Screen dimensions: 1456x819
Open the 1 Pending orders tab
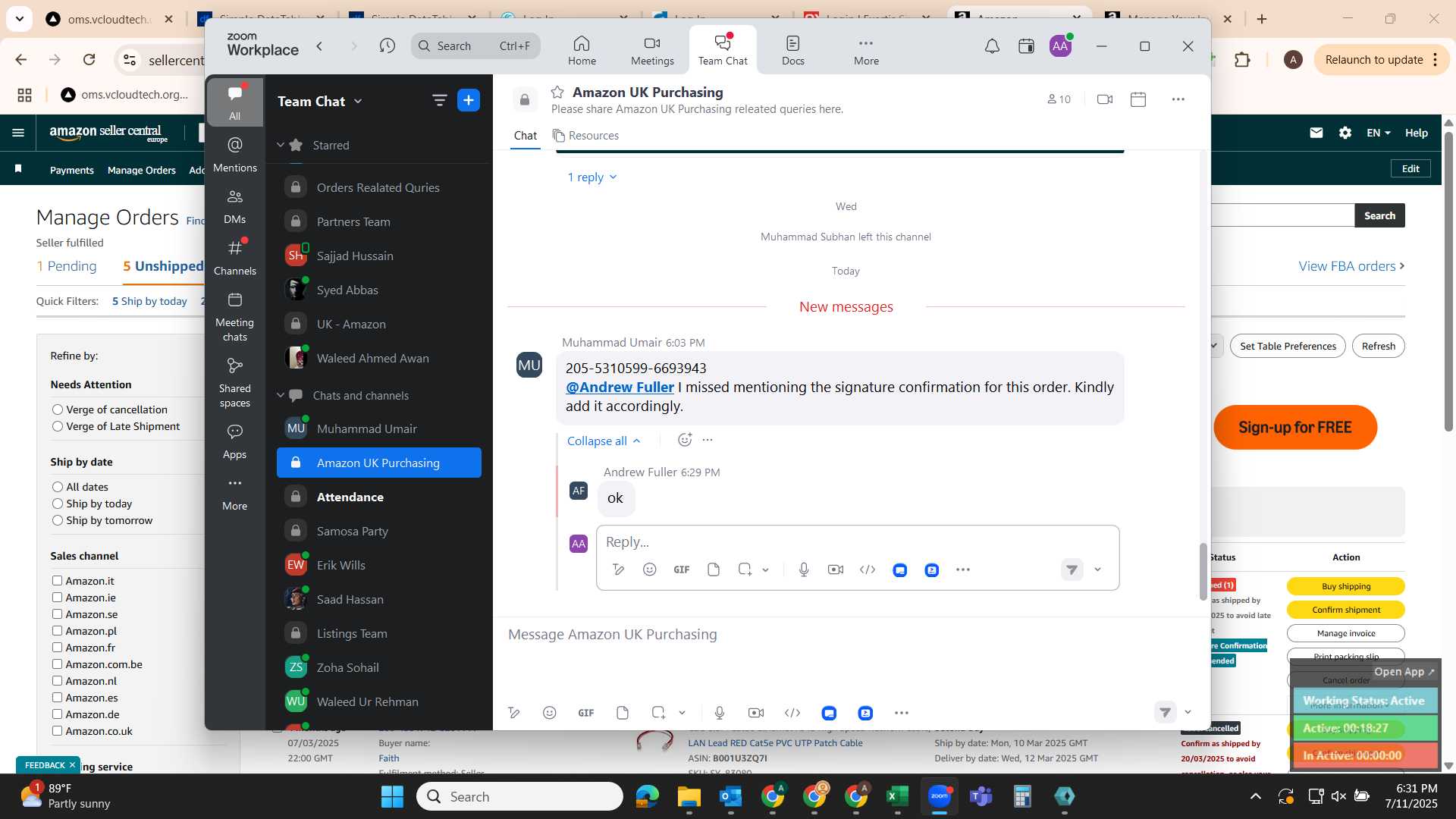point(67,266)
